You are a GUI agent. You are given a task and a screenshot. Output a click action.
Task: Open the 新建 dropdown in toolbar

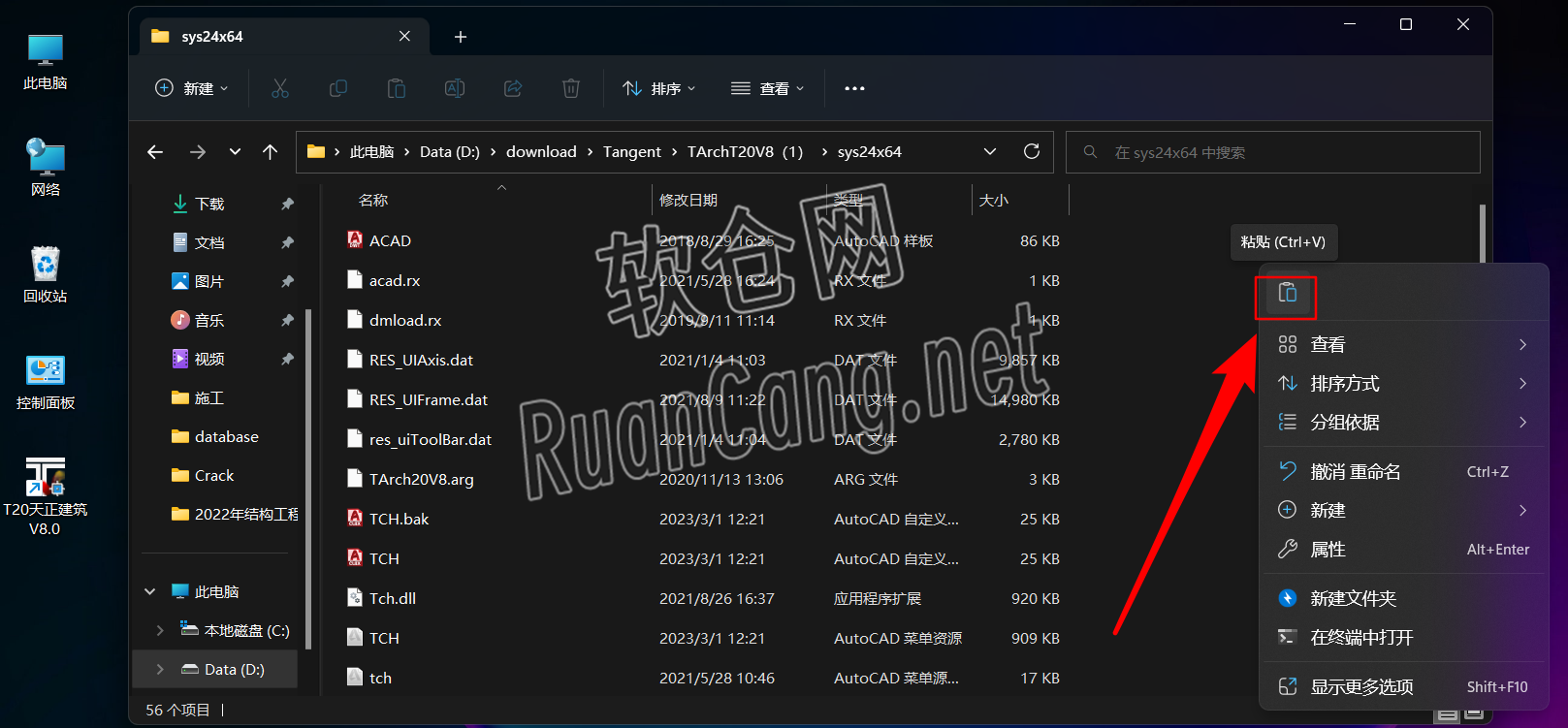coord(192,88)
